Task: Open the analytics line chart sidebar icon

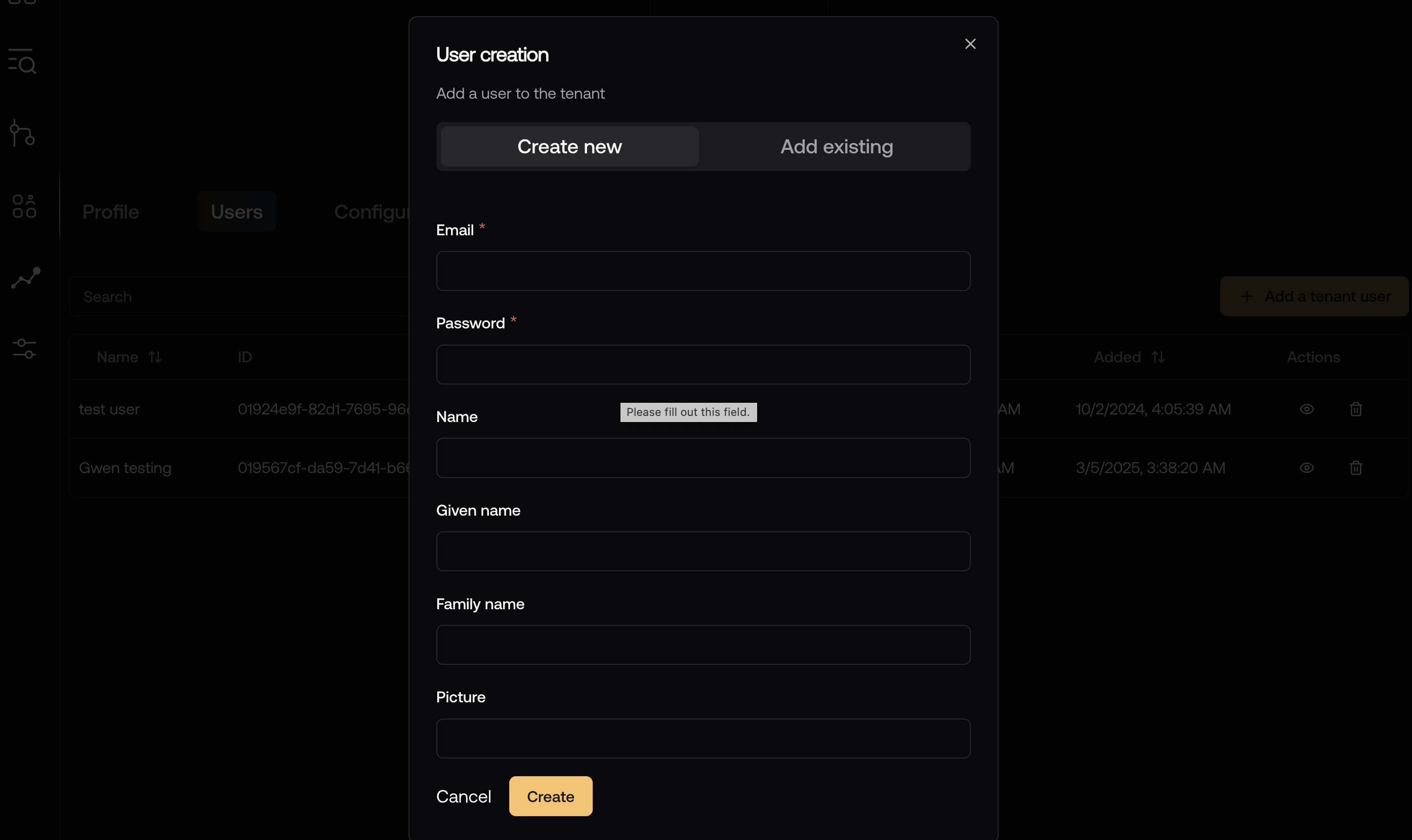Action: coord(25,278)
